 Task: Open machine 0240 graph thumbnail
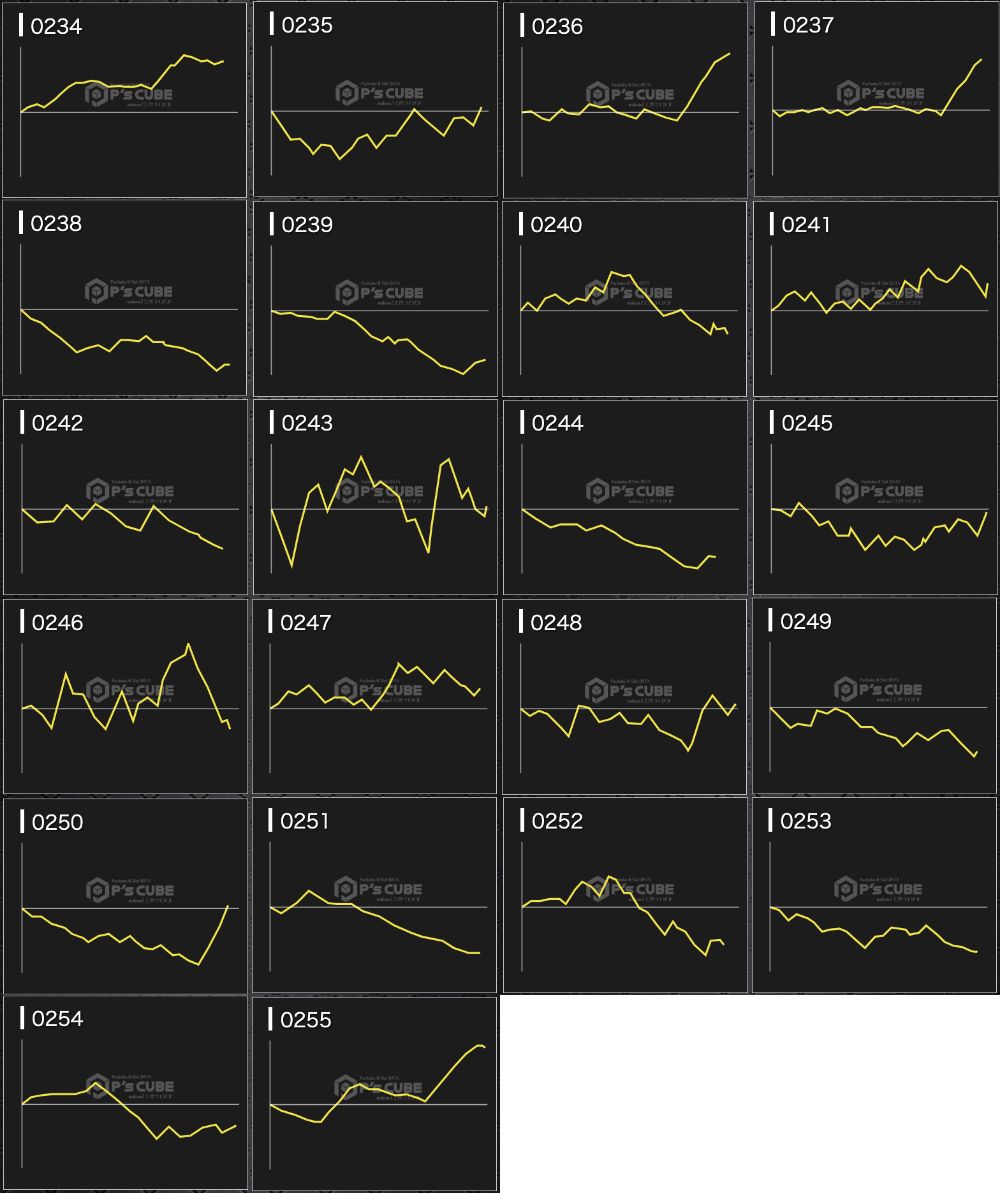[625, 299]
